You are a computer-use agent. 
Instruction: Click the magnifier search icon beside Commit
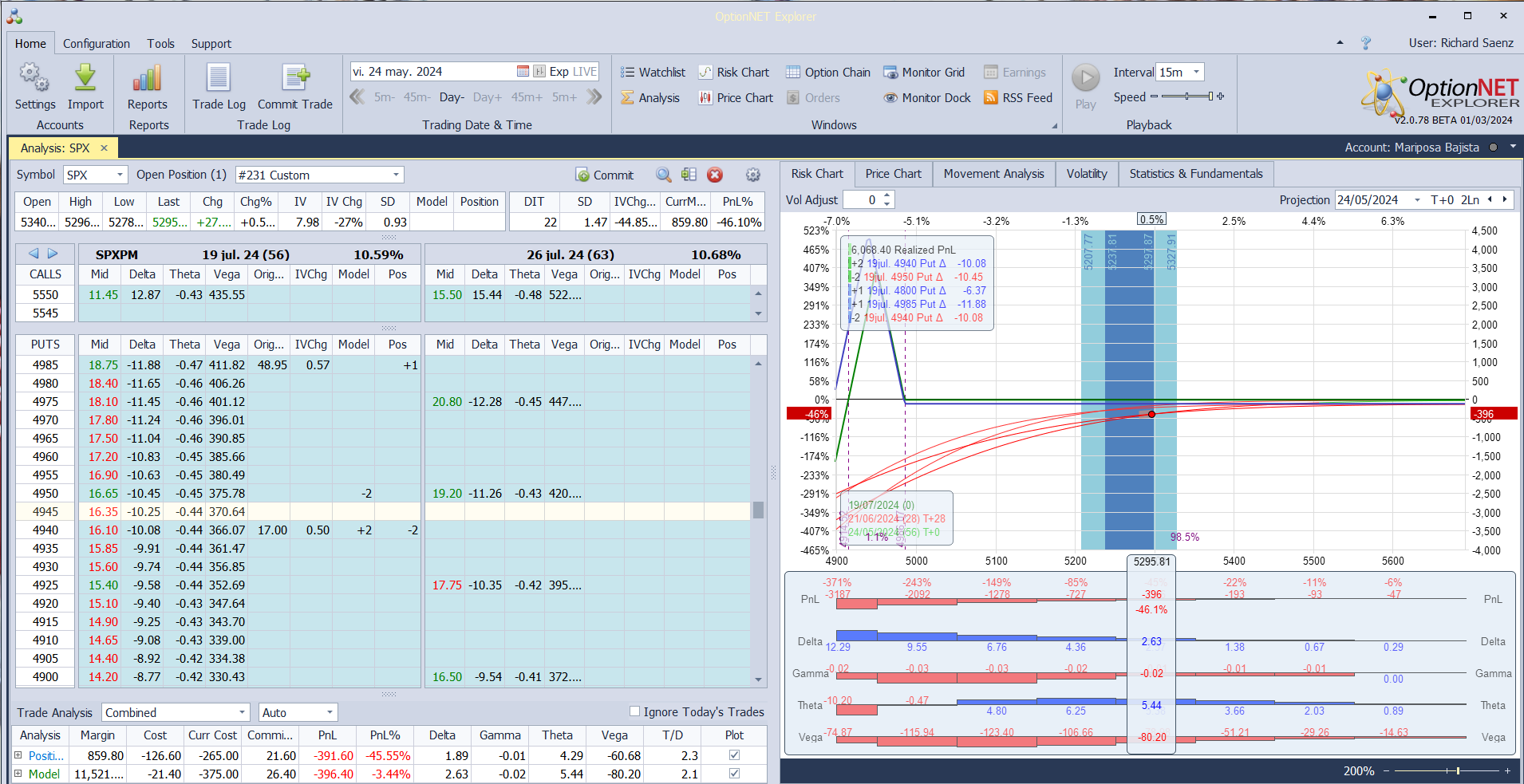point(663,175)
